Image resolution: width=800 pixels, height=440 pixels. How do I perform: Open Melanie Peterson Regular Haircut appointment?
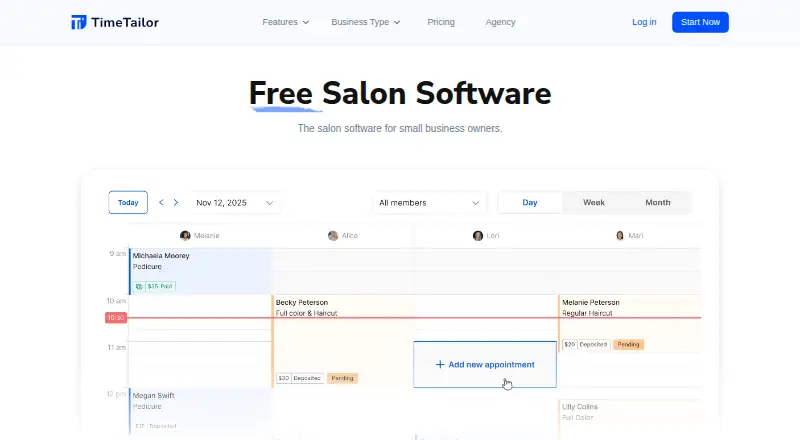[x=630, y=324]
